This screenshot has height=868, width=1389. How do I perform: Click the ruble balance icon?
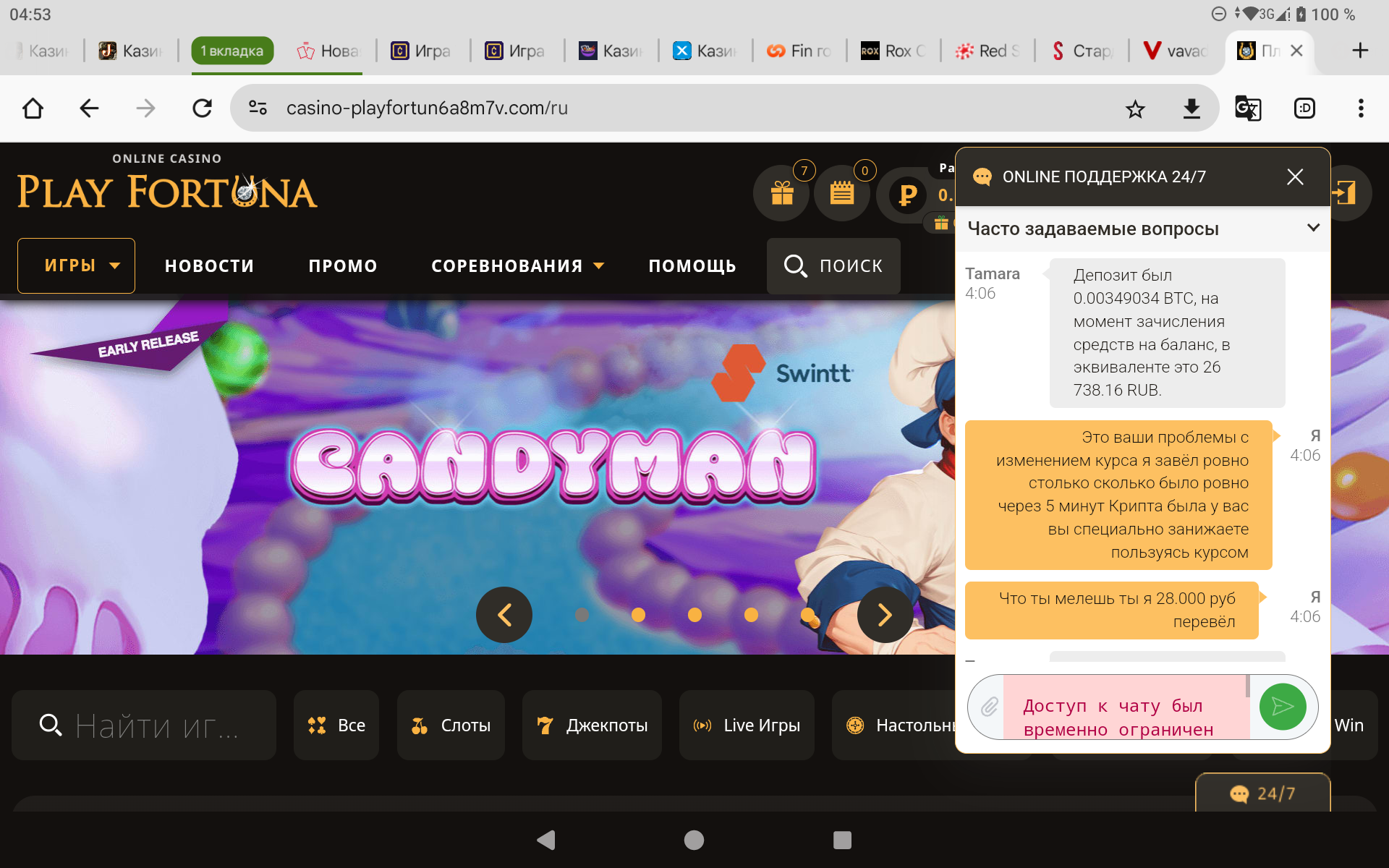(907, 195)
